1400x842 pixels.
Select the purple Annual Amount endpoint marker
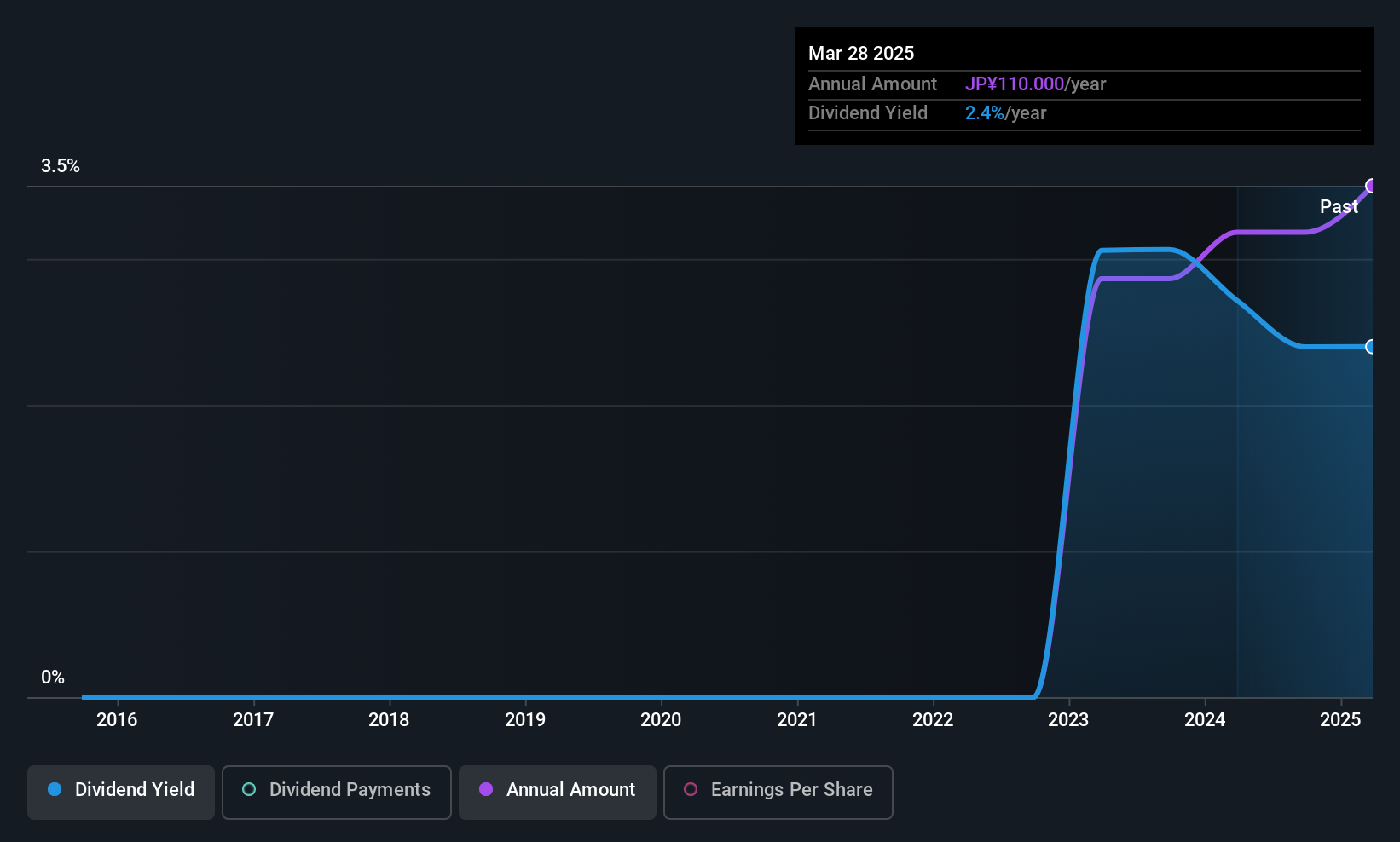click(x=1371, y=186)
